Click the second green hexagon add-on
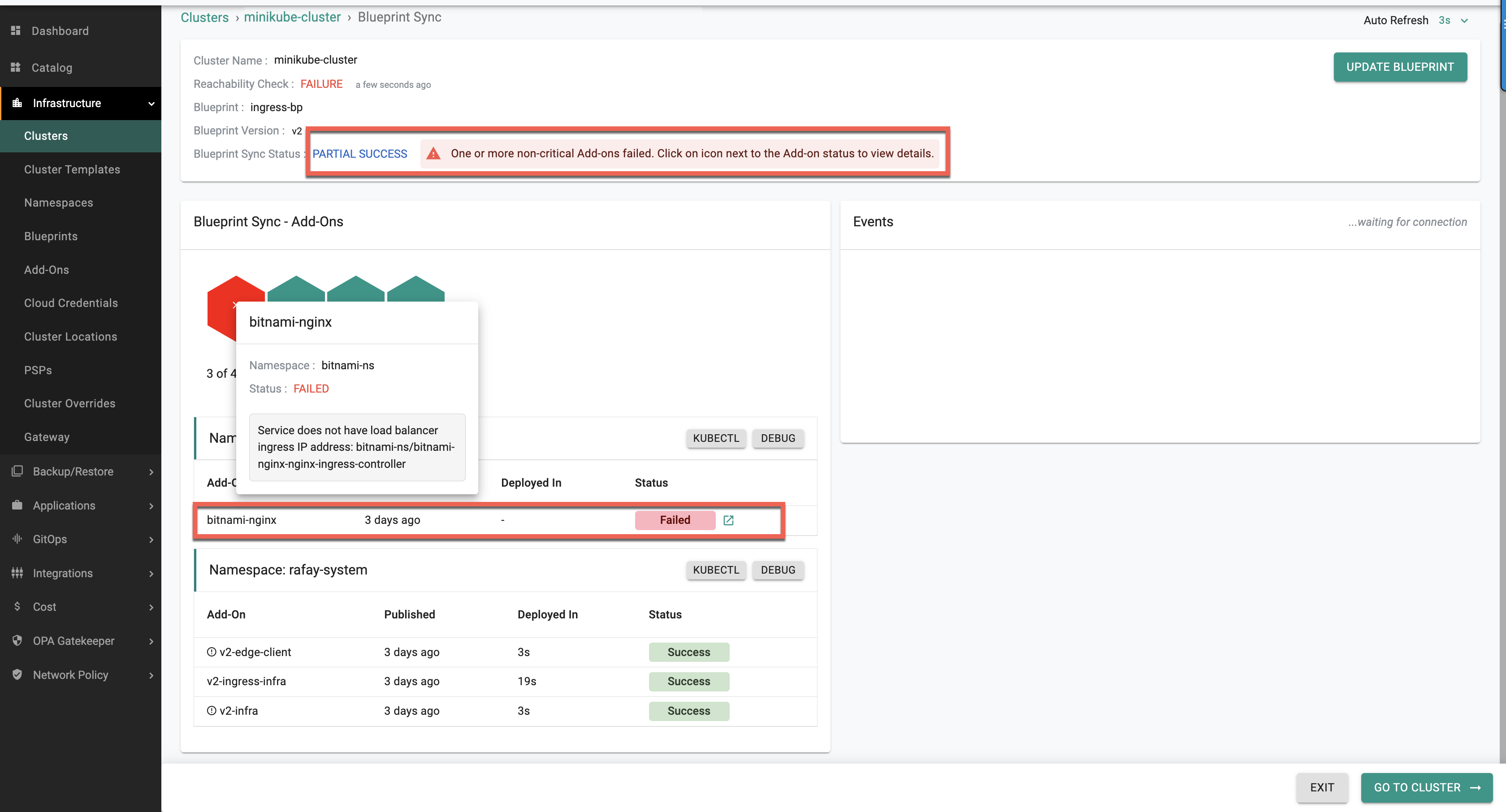This screenshot has width=1506, height=812. (296, 289)
